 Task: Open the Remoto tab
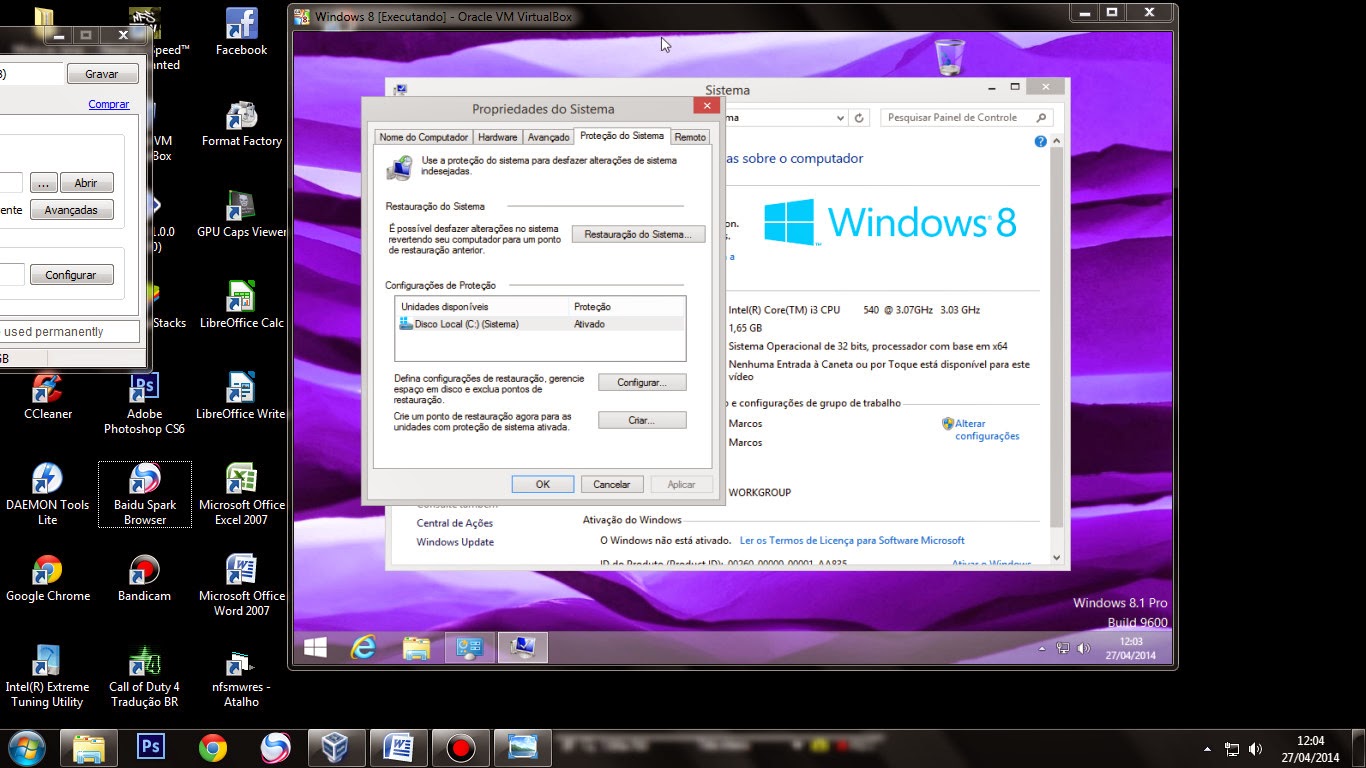point(690,137)
